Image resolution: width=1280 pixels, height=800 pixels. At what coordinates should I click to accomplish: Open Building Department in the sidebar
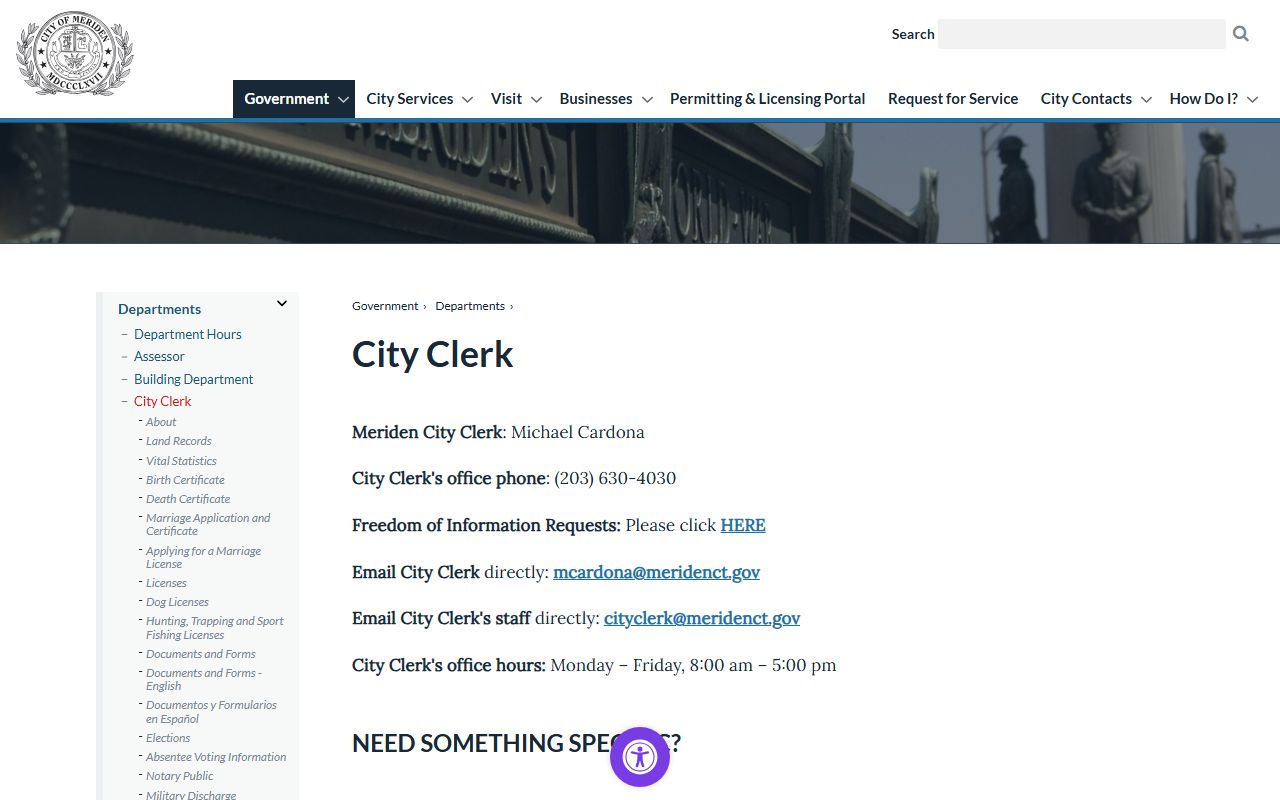click(193, 379)
